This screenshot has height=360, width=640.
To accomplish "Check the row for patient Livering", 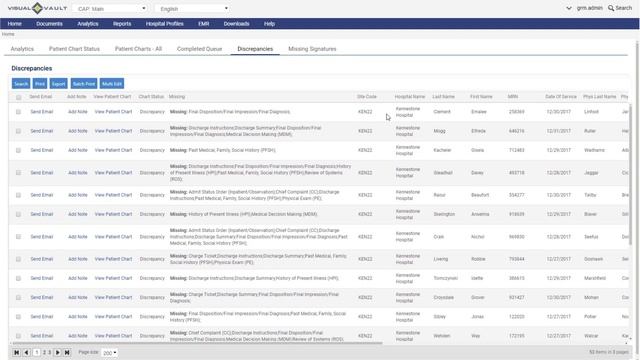I will [18, 259].
